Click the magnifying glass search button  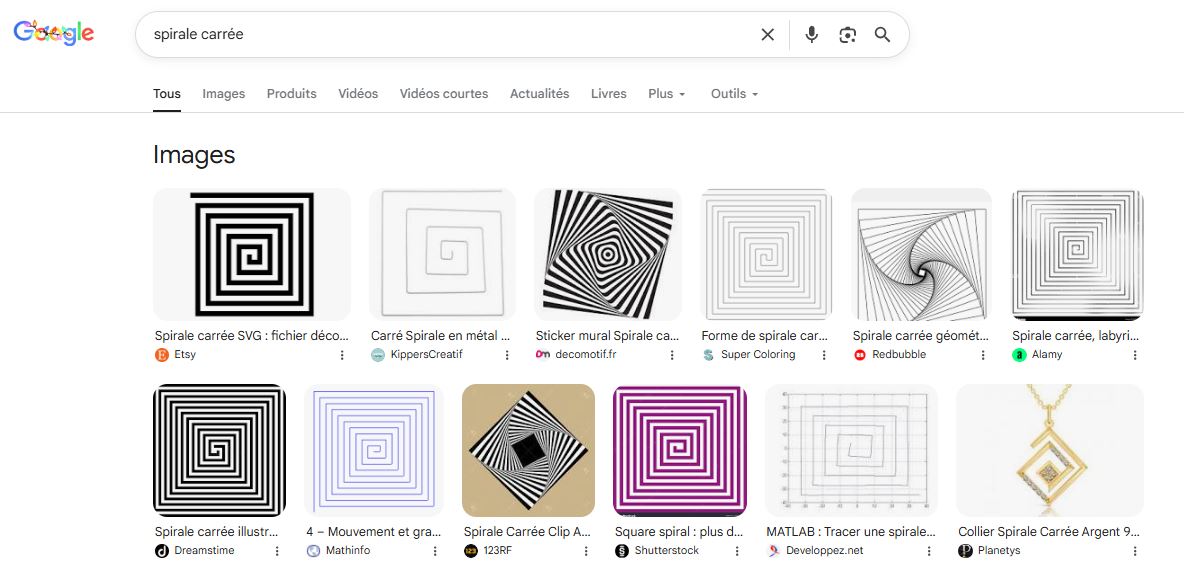(882, 35)
